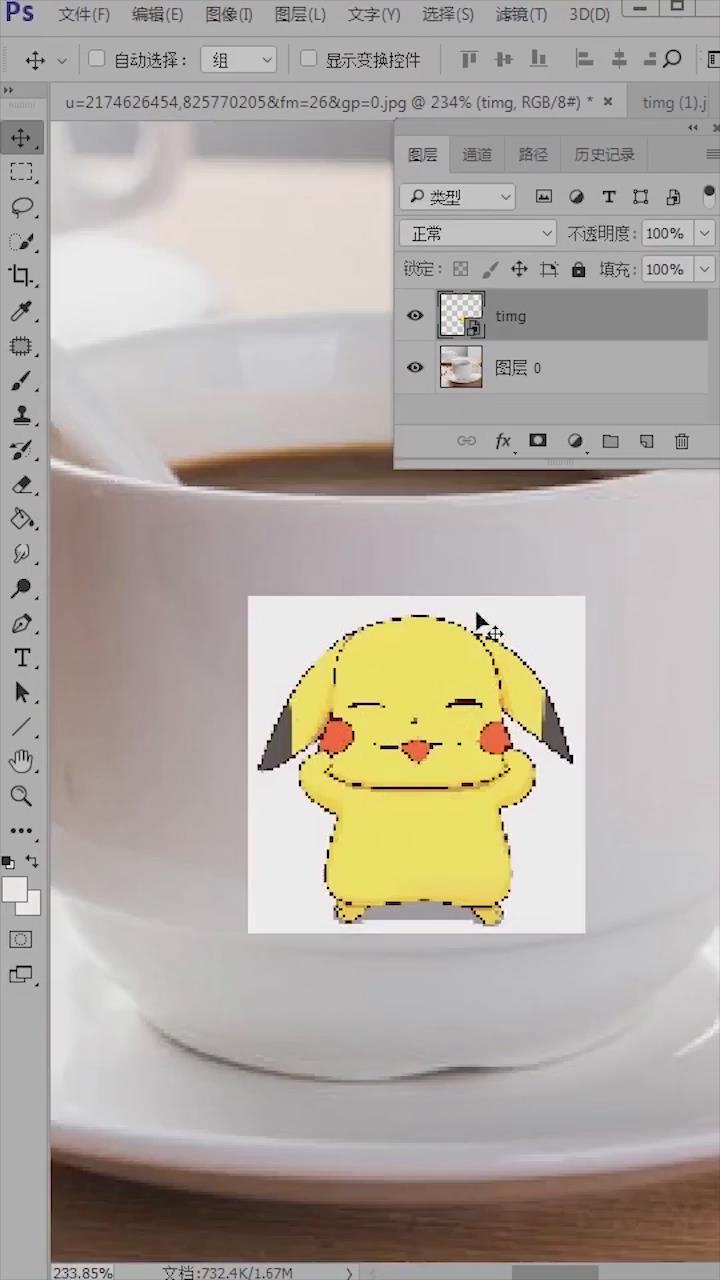Click the link layers icon
The height and width of the screenshot is (1280, 720).
click(466, 441)
